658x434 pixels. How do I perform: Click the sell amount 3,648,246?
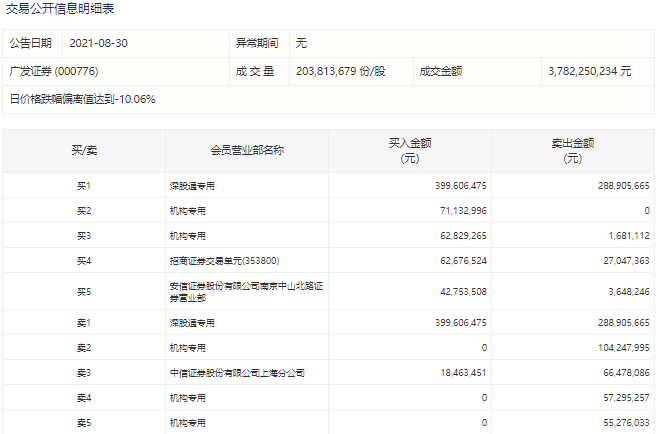point(629,292)
